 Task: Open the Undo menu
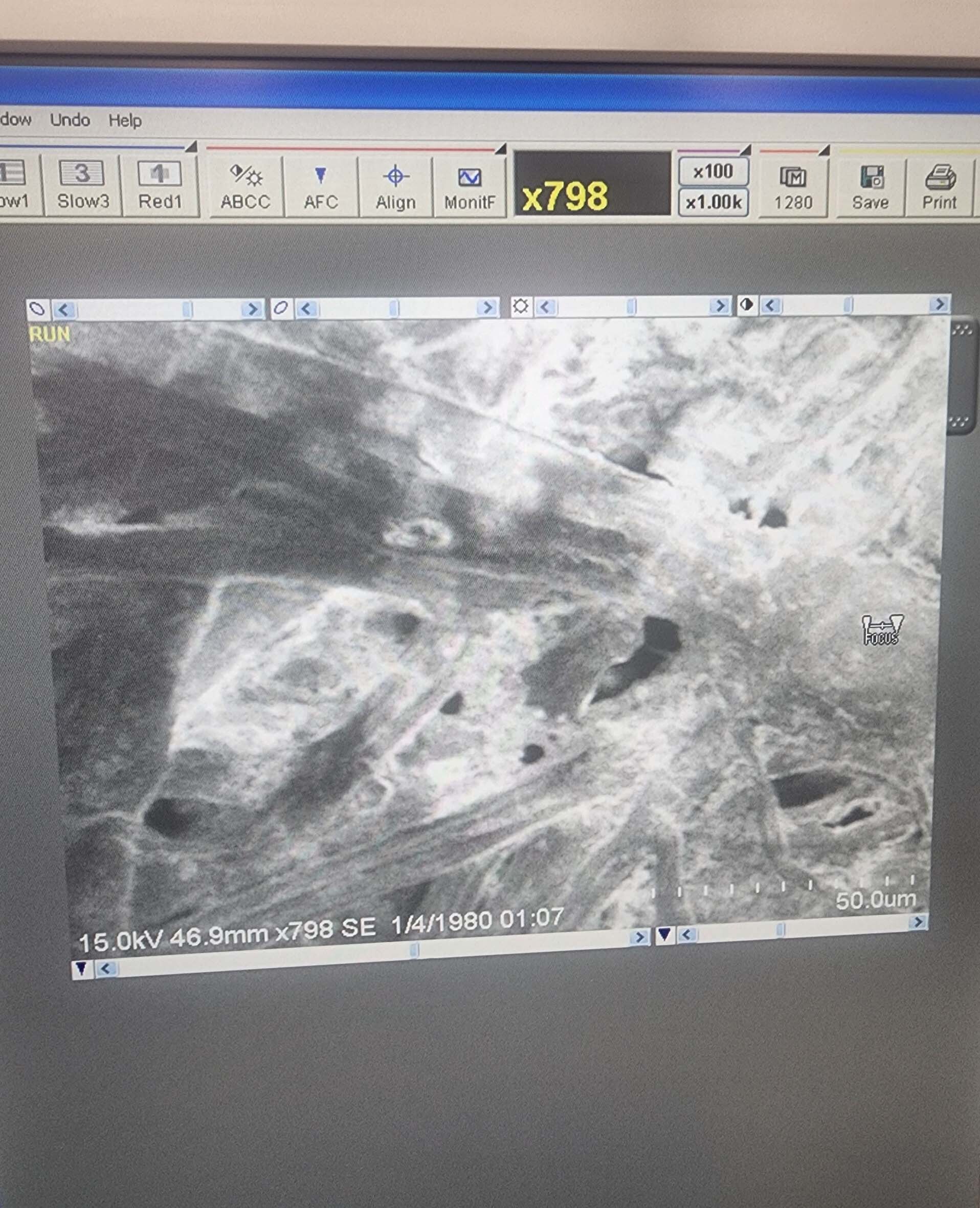point(70,120)
